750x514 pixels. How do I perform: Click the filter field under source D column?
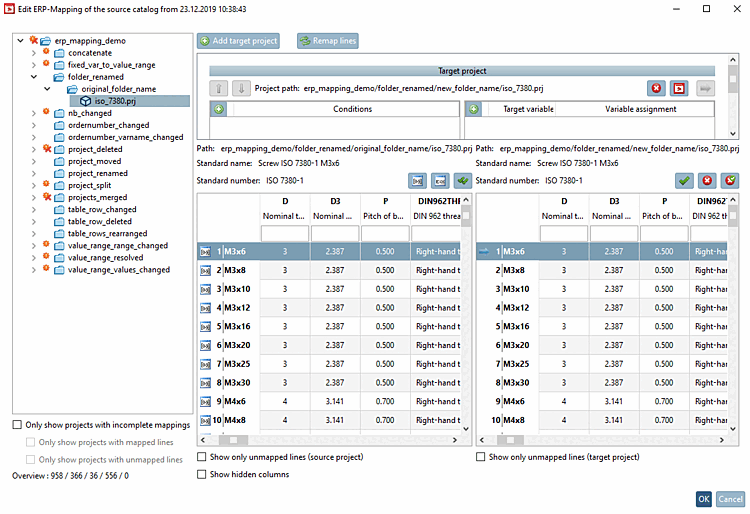click(284, 233)
